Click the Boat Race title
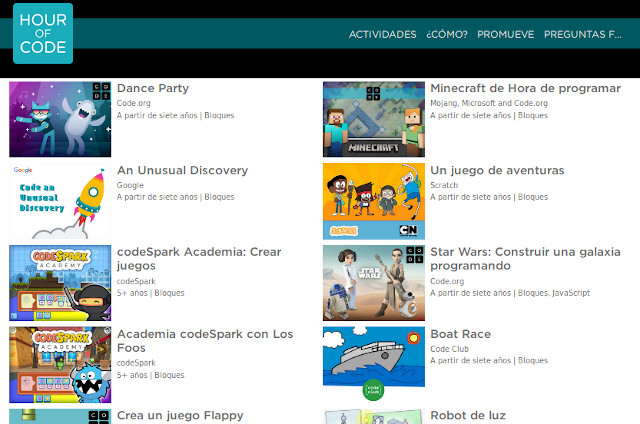This screenshot has height=424, width=640. click(460, 334)
